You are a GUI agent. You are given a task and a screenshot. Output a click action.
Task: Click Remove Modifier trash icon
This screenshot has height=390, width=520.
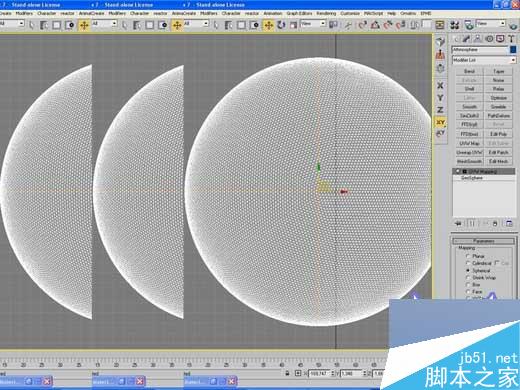(495, 223)
